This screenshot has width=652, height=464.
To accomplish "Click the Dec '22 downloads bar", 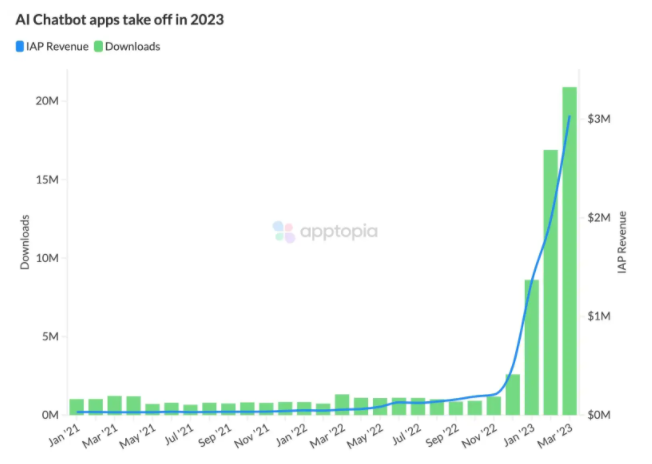I will click(512, 394).
